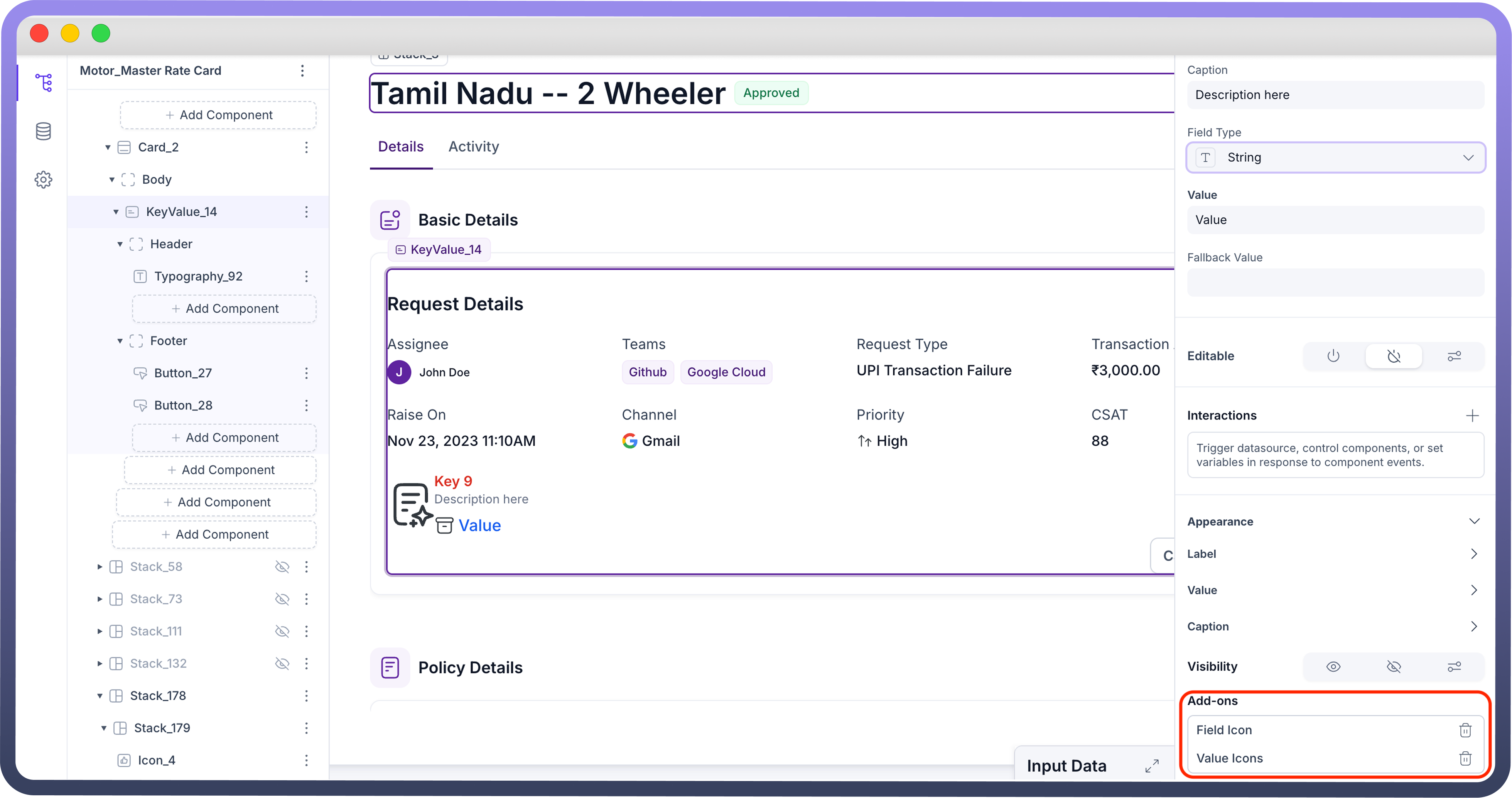This screenshot has height=798, width=1512.
Task: Open Motor_Master Rate Card options menu
Action: click(x=302, y=71)
